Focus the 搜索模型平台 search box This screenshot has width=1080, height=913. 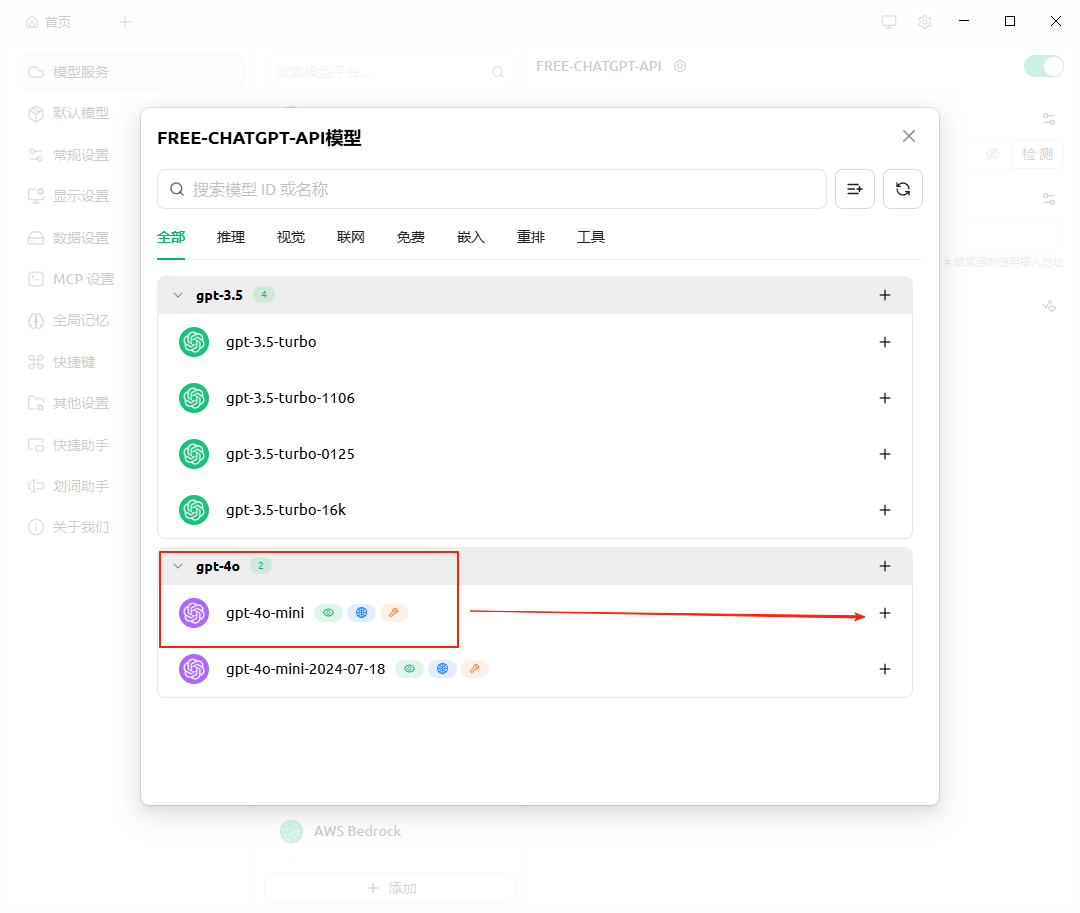391,72
